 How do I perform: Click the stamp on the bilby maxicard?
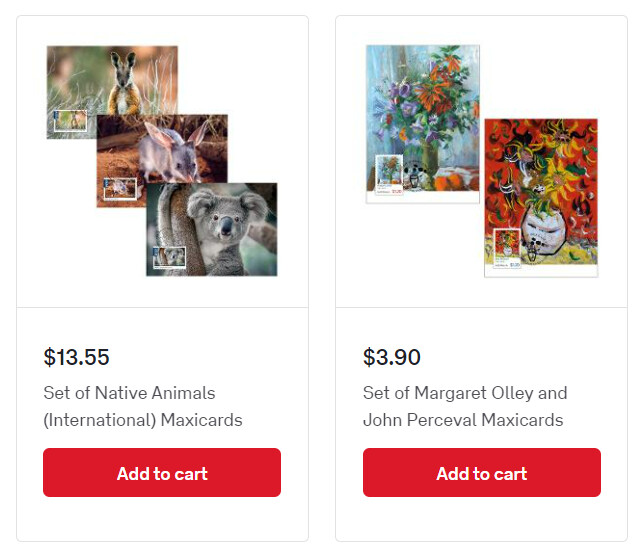(120, 188)
